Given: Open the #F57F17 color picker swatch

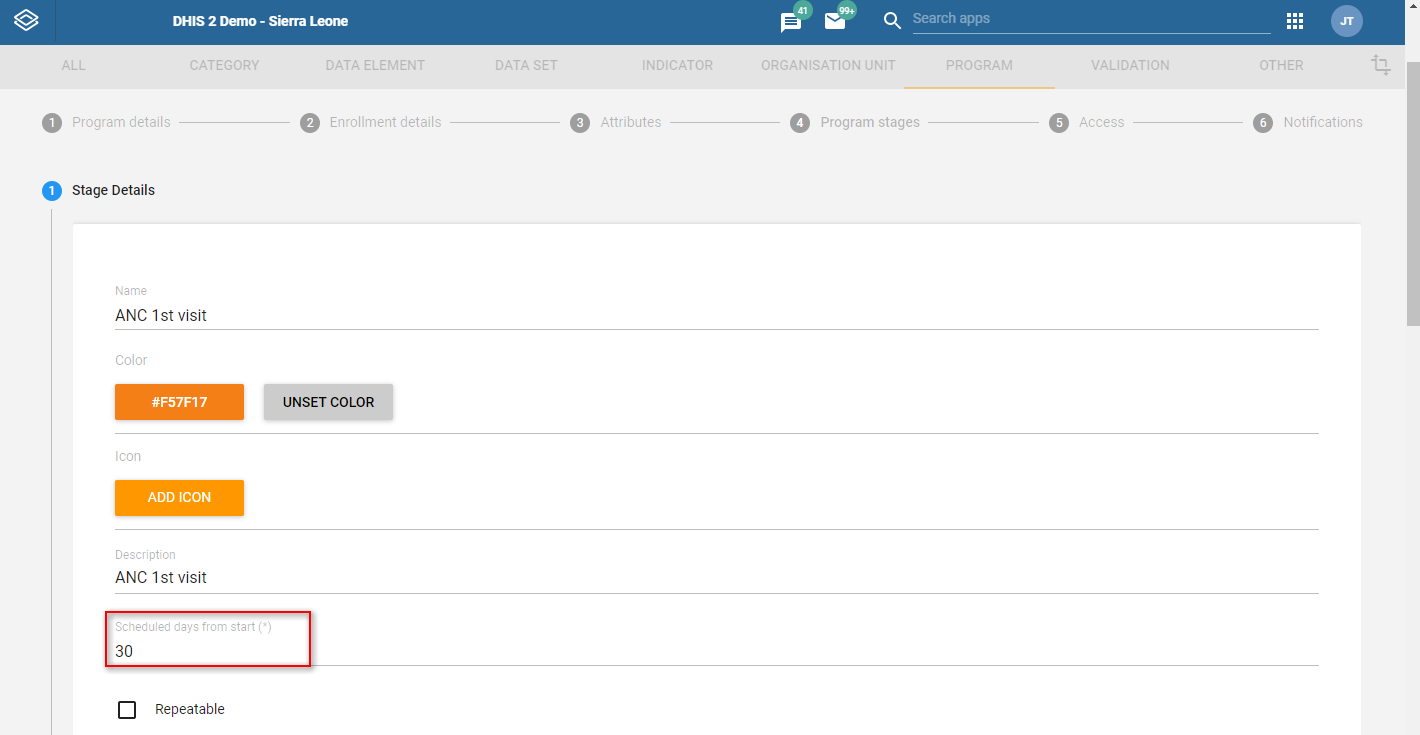Looking at the screenshot, I should [179, 402].
